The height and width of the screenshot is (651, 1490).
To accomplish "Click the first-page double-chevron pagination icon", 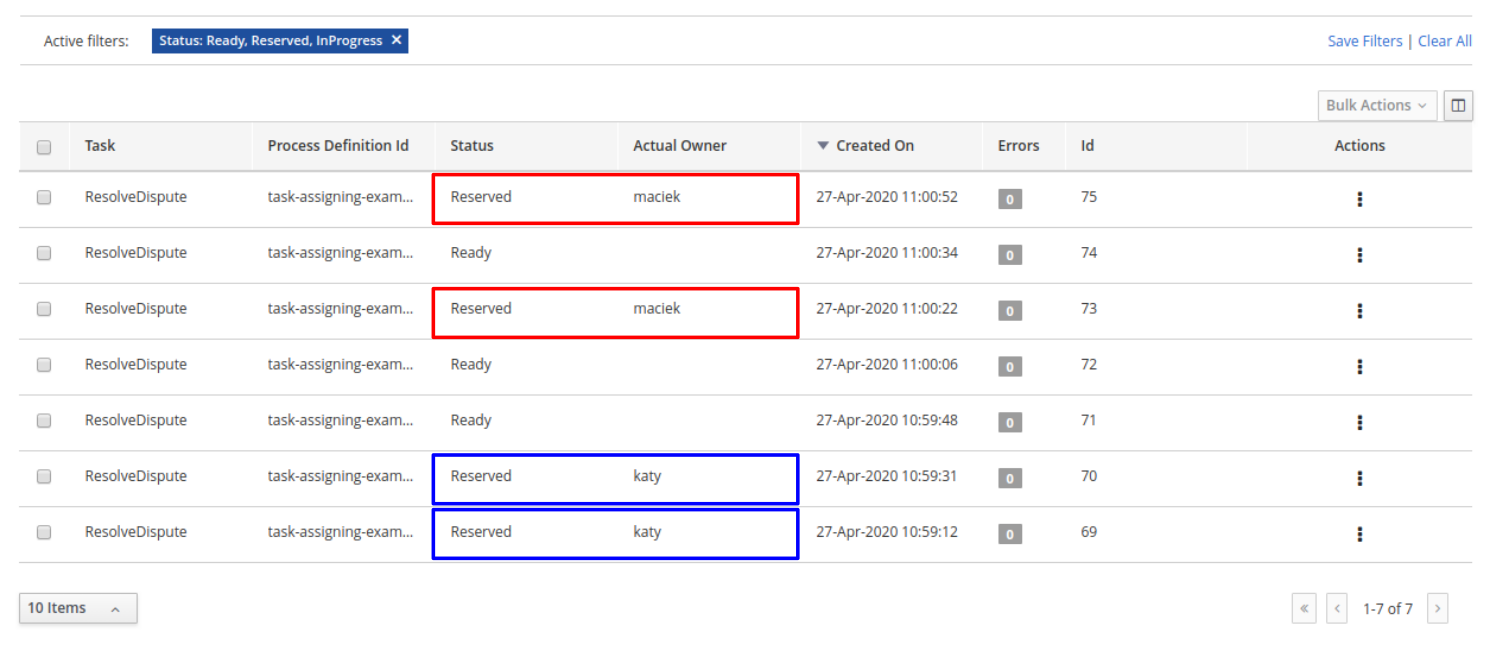I will tap(1304, 608).
